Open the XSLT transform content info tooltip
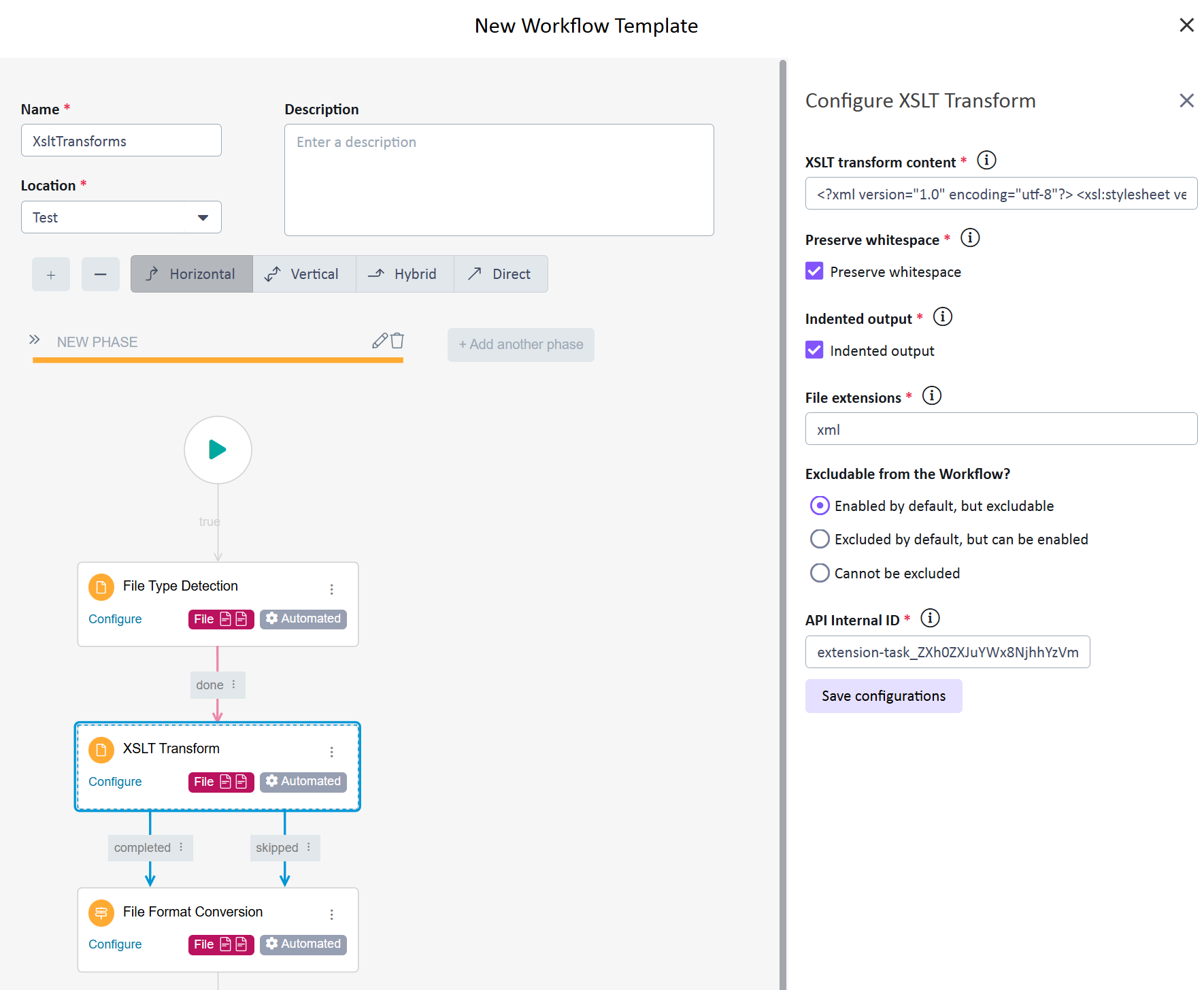The height and width of the screenshot is (990, 1204). pos(986,161)
